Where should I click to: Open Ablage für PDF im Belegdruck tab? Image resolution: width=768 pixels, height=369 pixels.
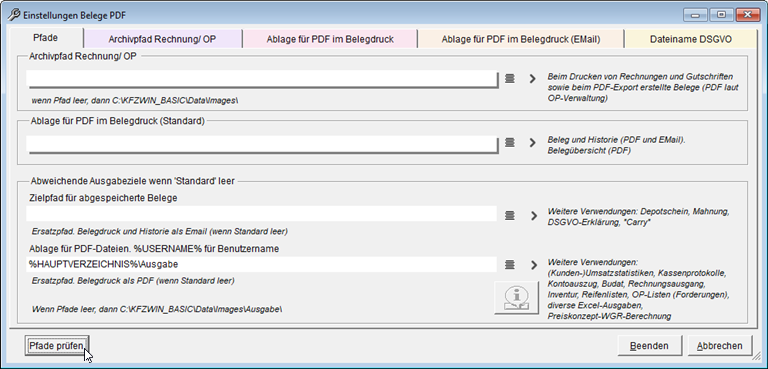[330, 39]
